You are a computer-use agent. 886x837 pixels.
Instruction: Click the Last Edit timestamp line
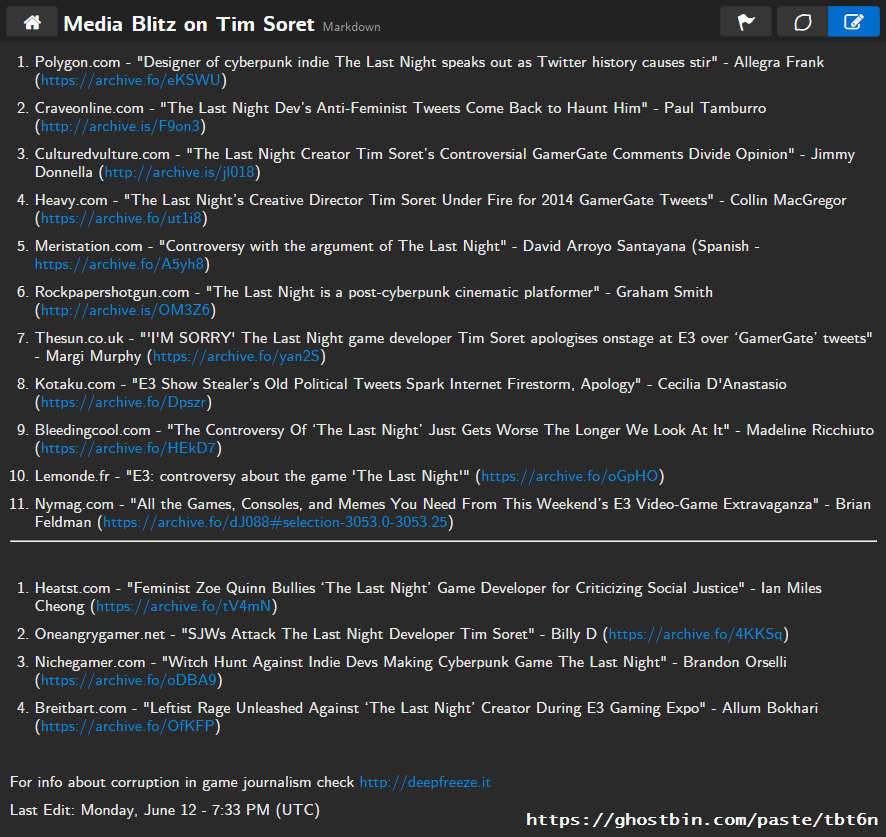click(x=165, y=810)
